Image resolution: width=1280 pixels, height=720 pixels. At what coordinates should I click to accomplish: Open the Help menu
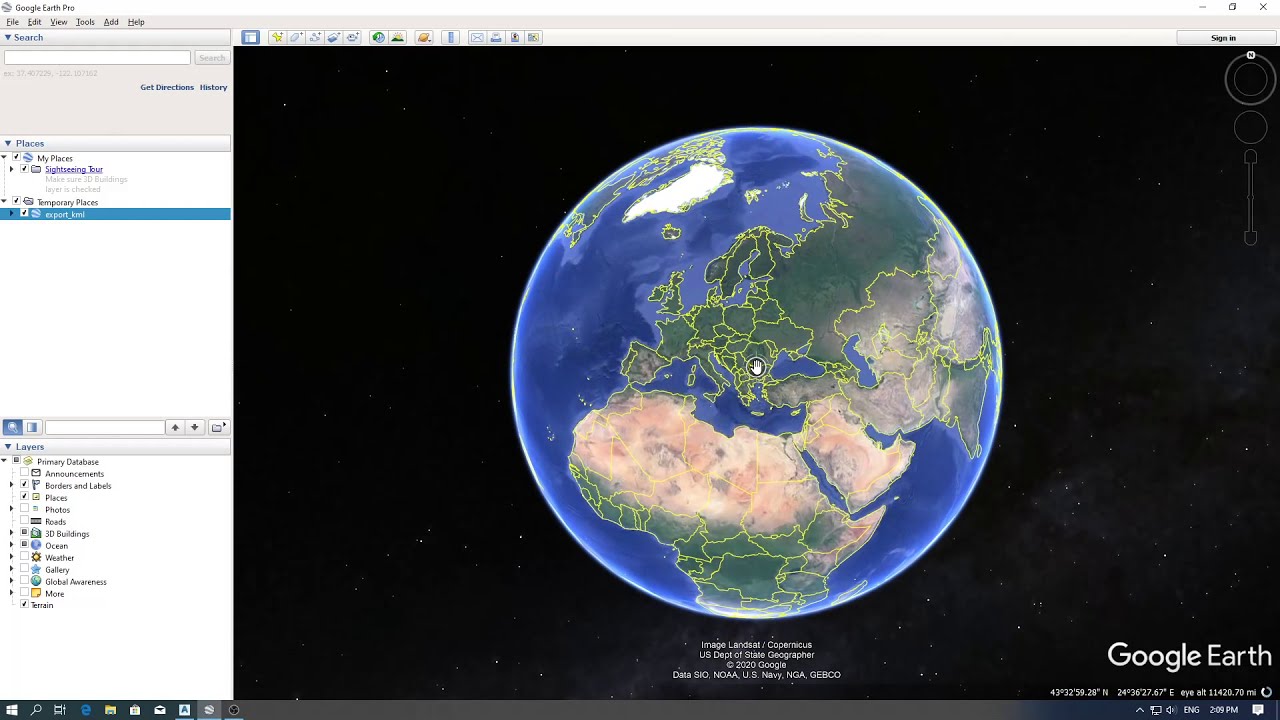(x=136, y=22)
